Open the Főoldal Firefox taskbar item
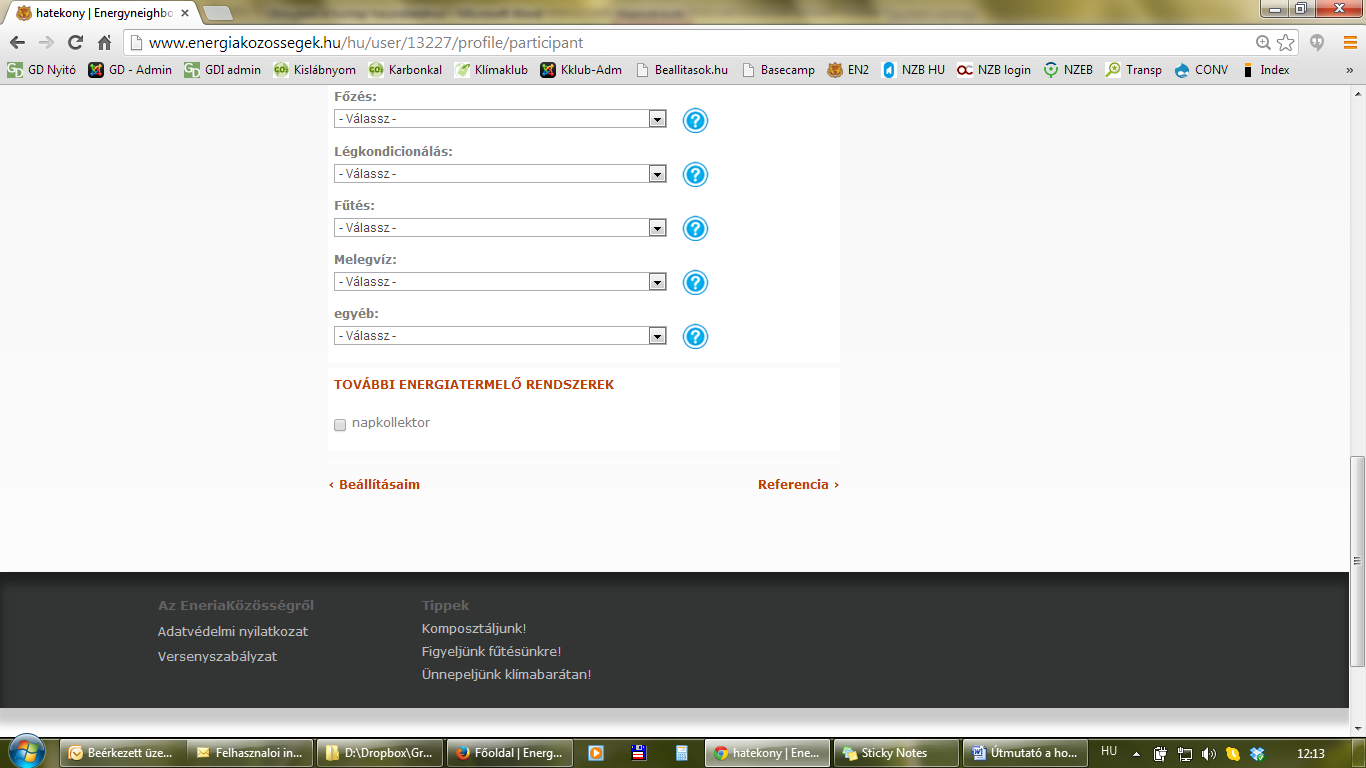Viewport: 1366px width, 768px height. (x=508, y=753)
